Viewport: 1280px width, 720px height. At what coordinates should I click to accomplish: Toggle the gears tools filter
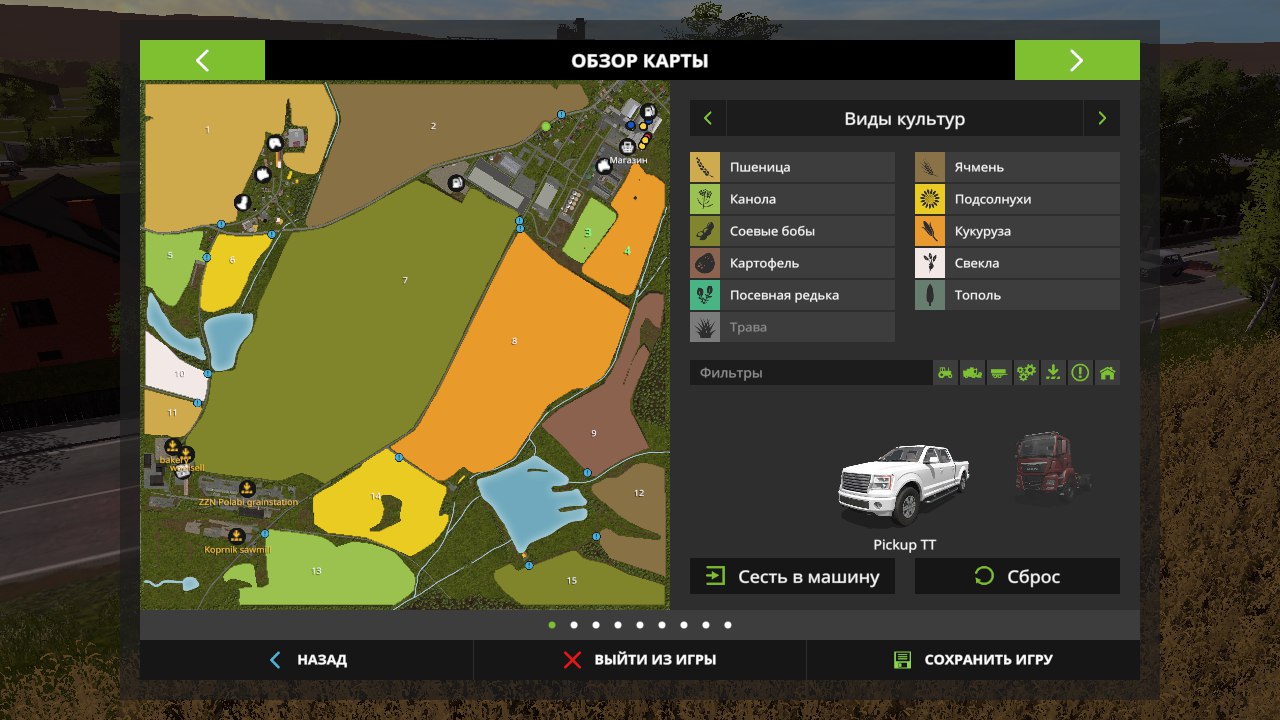1026,373
